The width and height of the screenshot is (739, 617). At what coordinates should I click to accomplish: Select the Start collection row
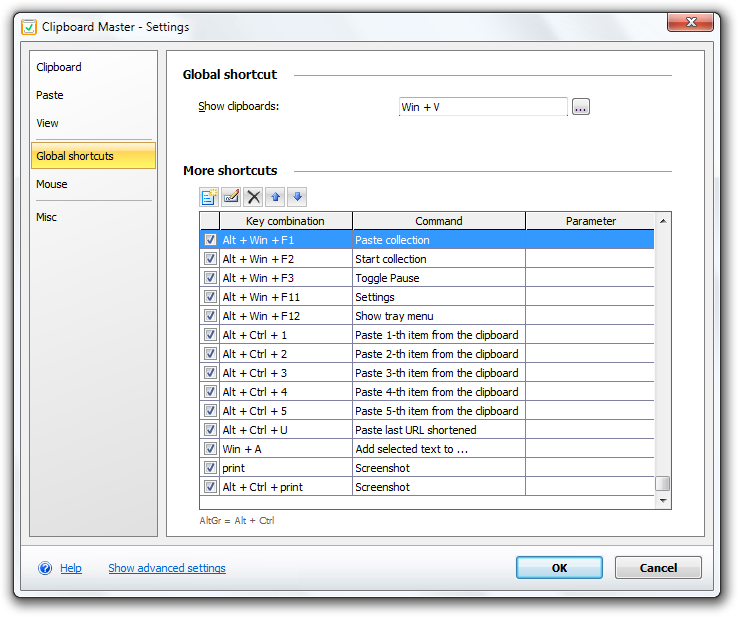[x=427, y=259]
